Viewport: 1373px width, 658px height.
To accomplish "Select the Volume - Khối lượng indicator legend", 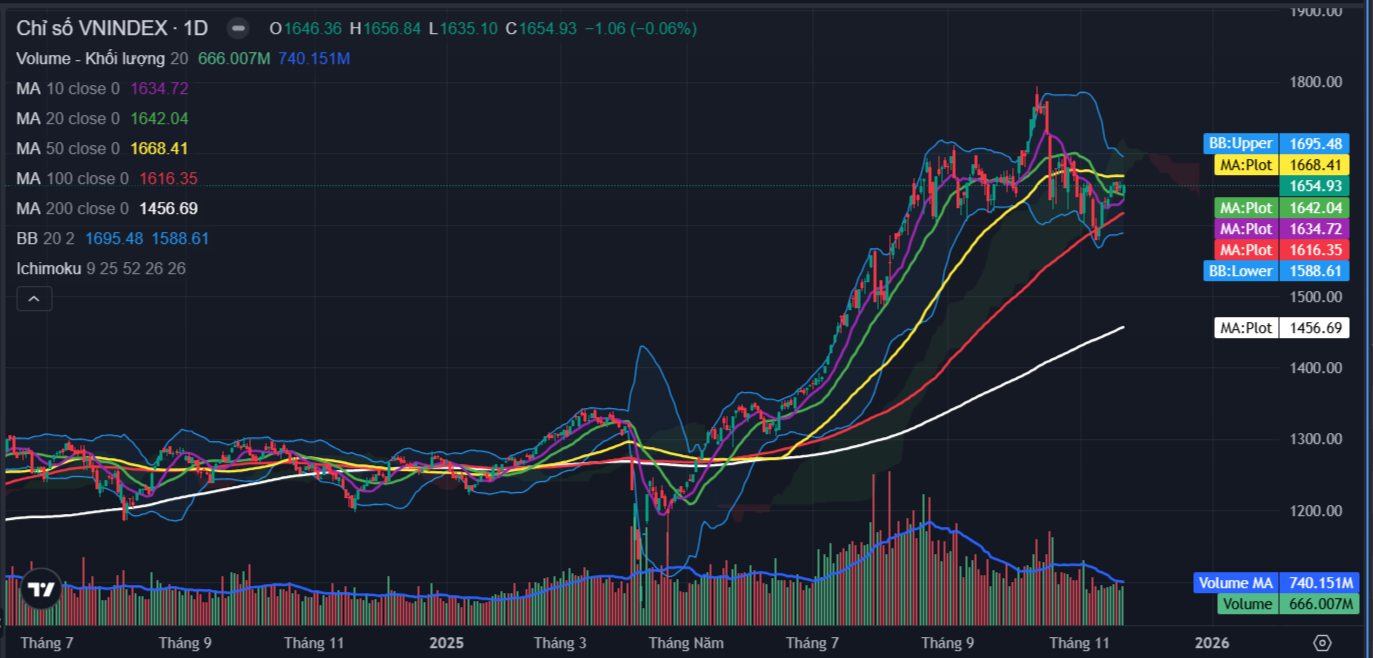I will tap(90, 58).
